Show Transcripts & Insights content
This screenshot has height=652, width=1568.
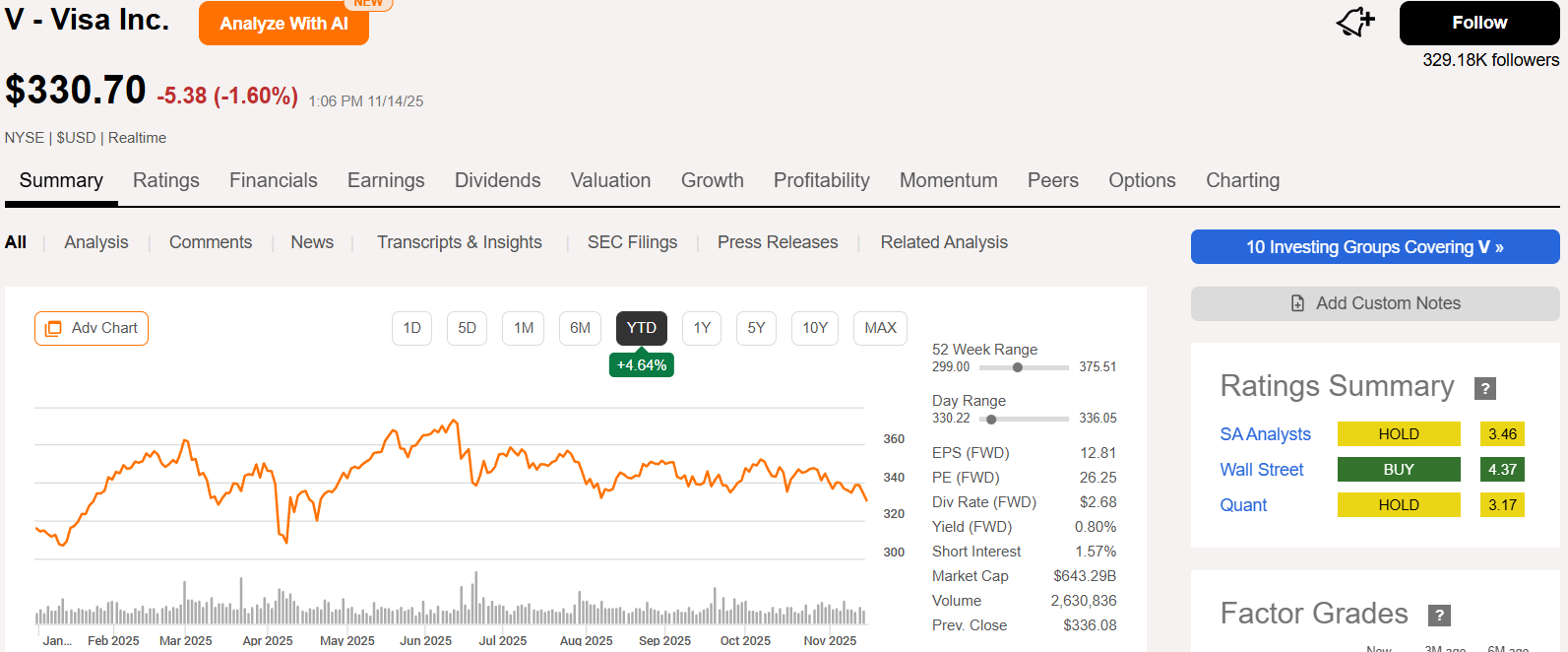[460, 242]
